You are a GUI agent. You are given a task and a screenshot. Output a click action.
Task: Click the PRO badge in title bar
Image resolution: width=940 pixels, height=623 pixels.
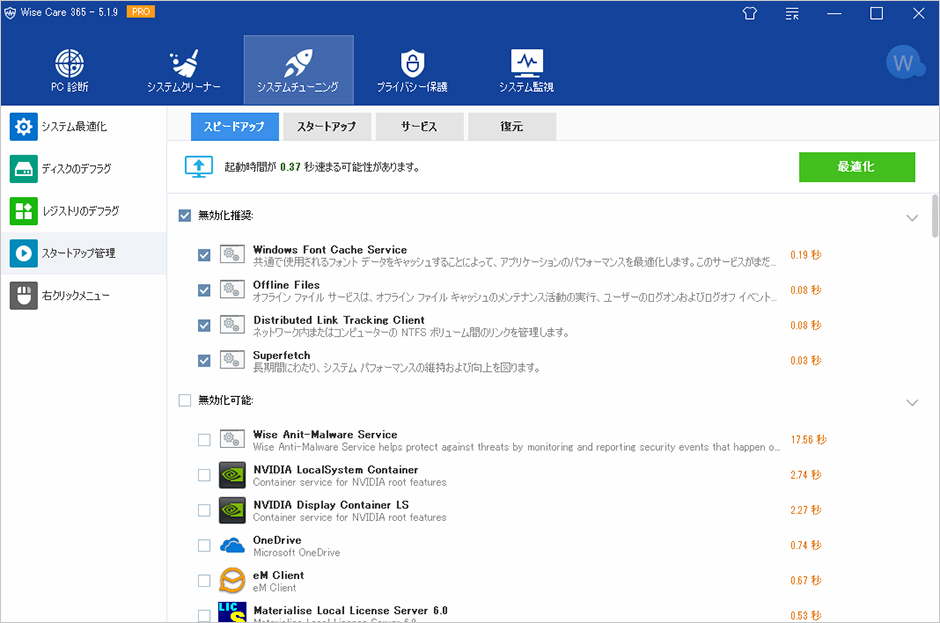point(141,11)
